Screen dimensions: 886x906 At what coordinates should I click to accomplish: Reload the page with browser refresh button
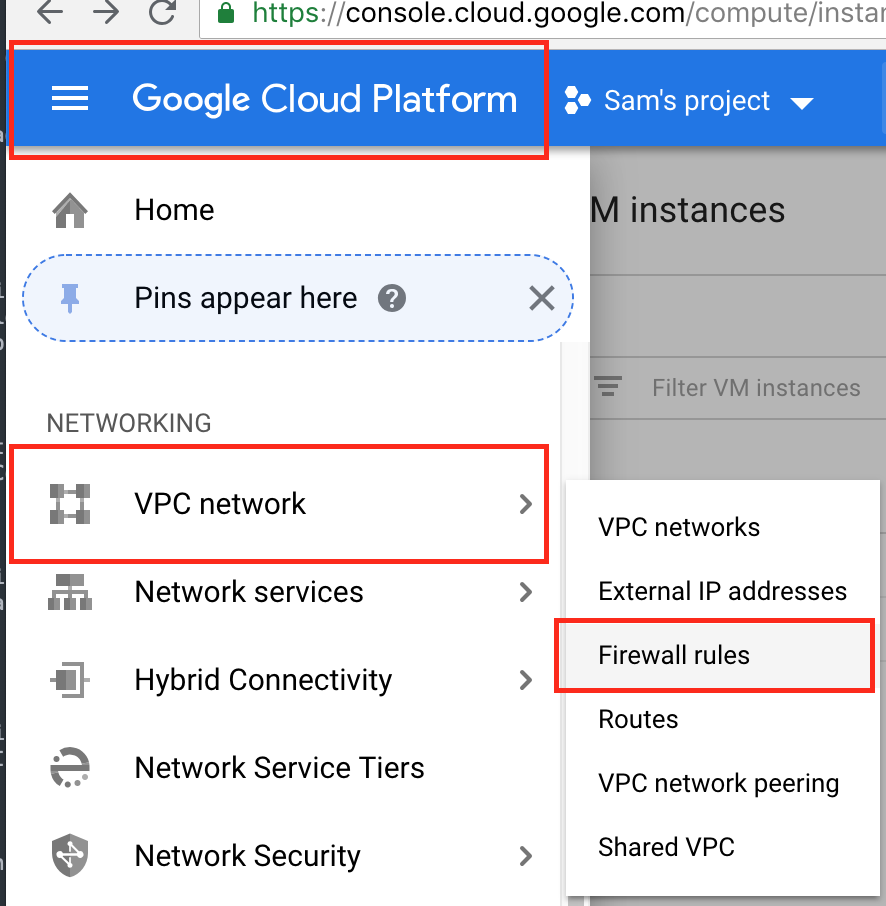point(161,14)
